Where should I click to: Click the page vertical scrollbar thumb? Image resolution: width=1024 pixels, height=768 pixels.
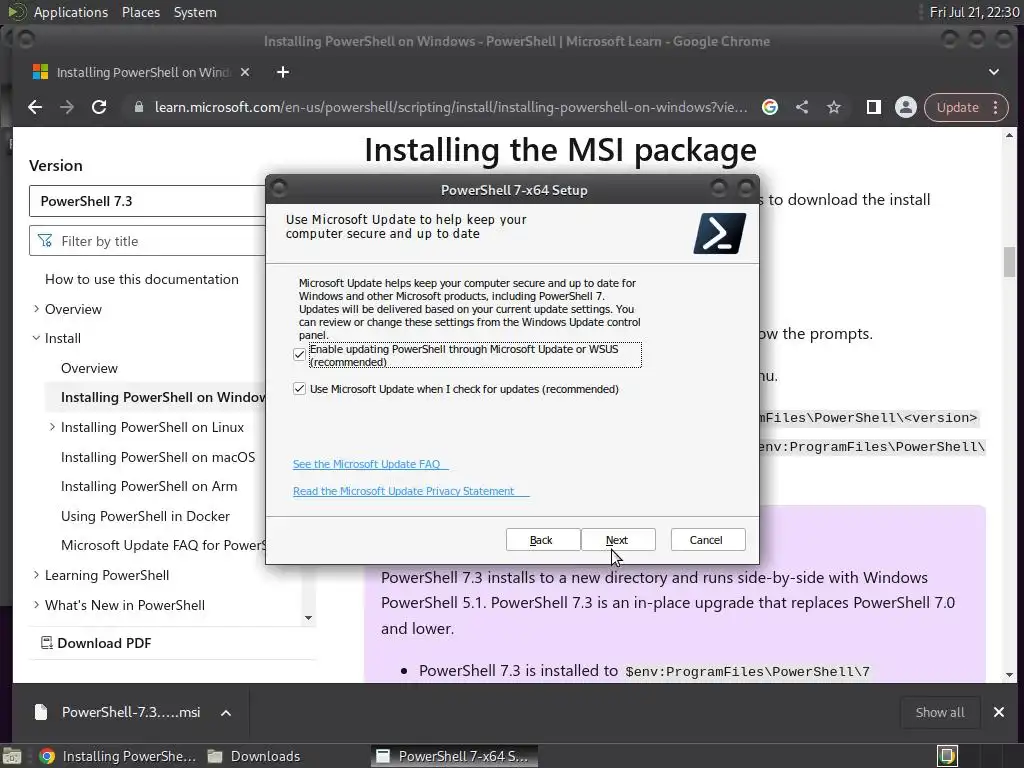(1010, 261)
